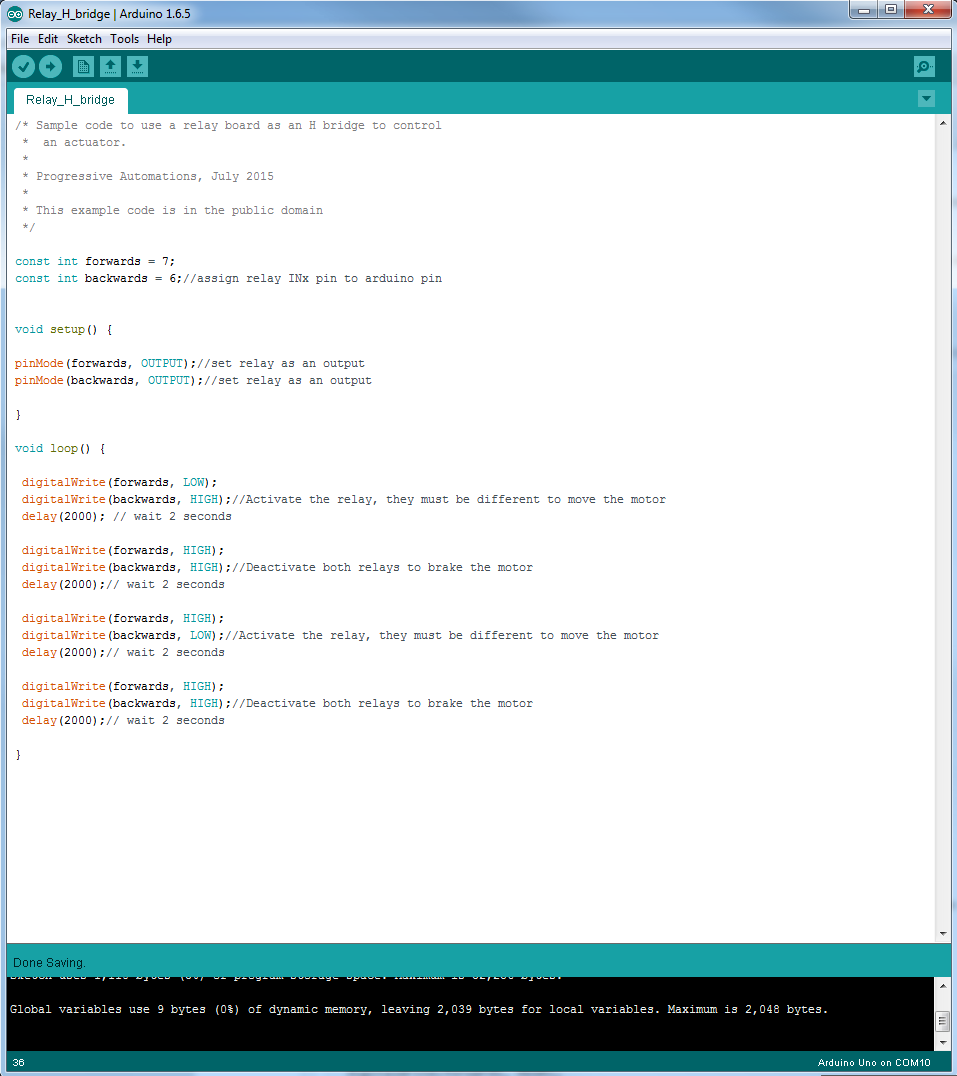Click 'digitalWrite(backwards, LOW);' line
957x1076 pixels.
pos(340,635)
